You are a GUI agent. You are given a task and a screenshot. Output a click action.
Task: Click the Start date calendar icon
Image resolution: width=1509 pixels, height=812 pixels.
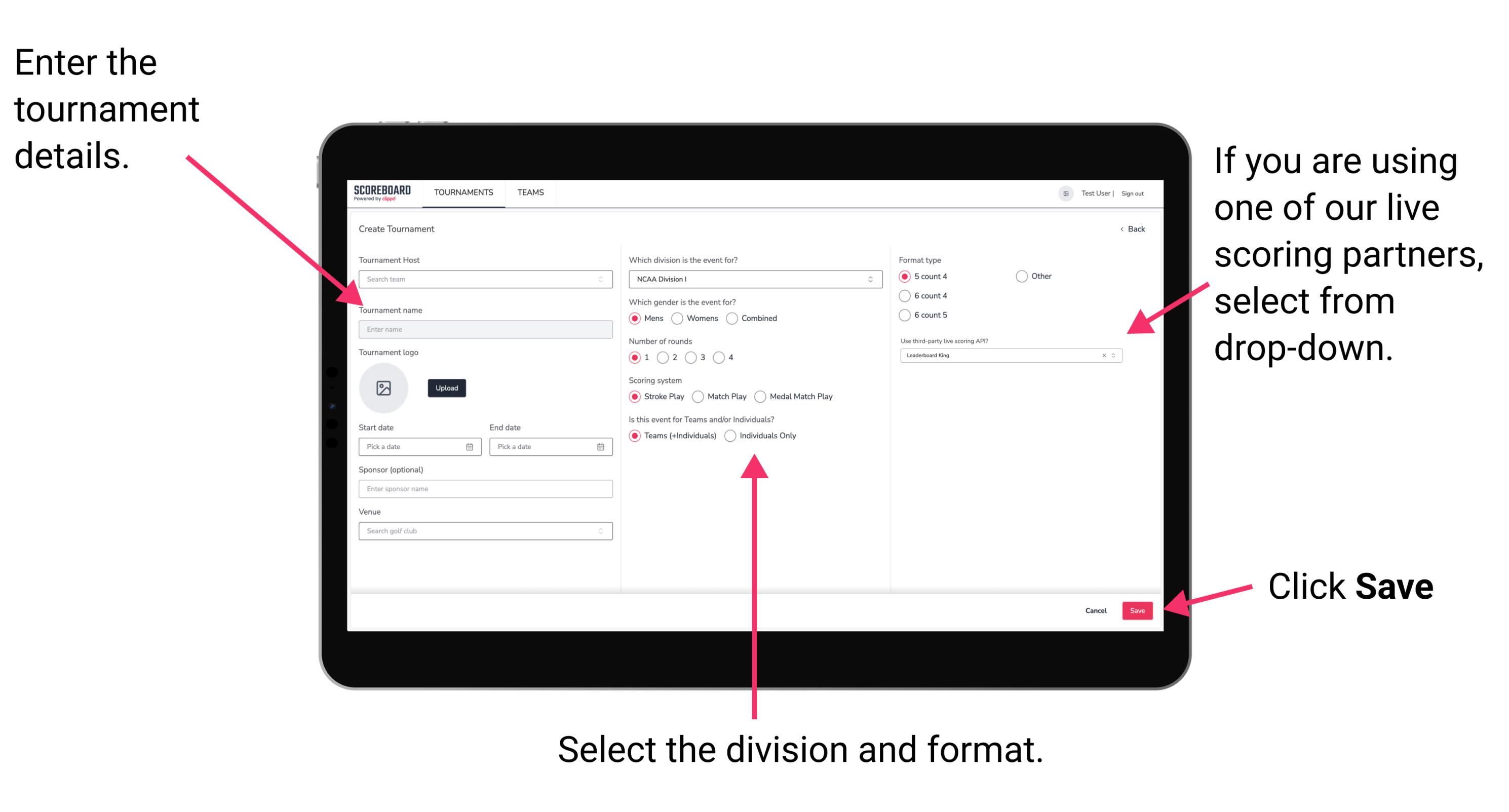[x=471, y=447]
